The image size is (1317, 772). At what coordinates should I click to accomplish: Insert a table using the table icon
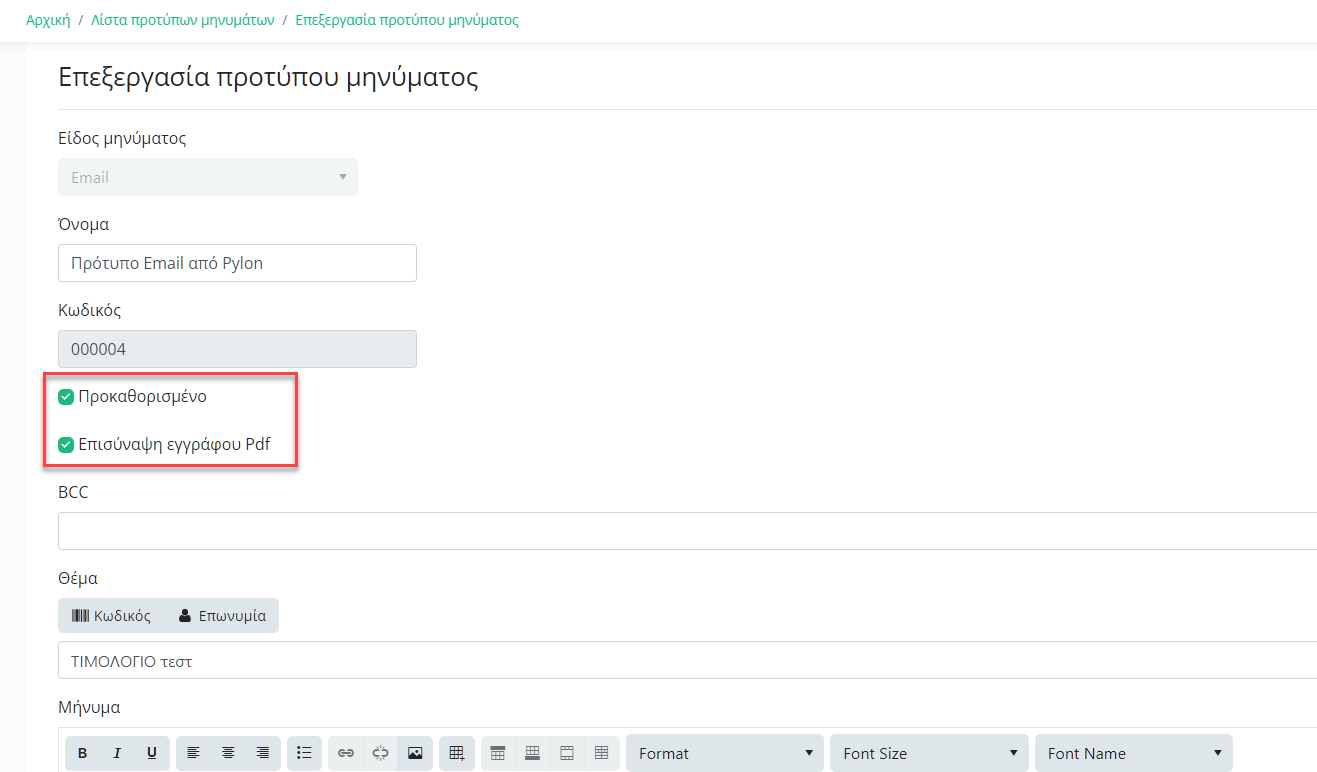click(457, 753)
